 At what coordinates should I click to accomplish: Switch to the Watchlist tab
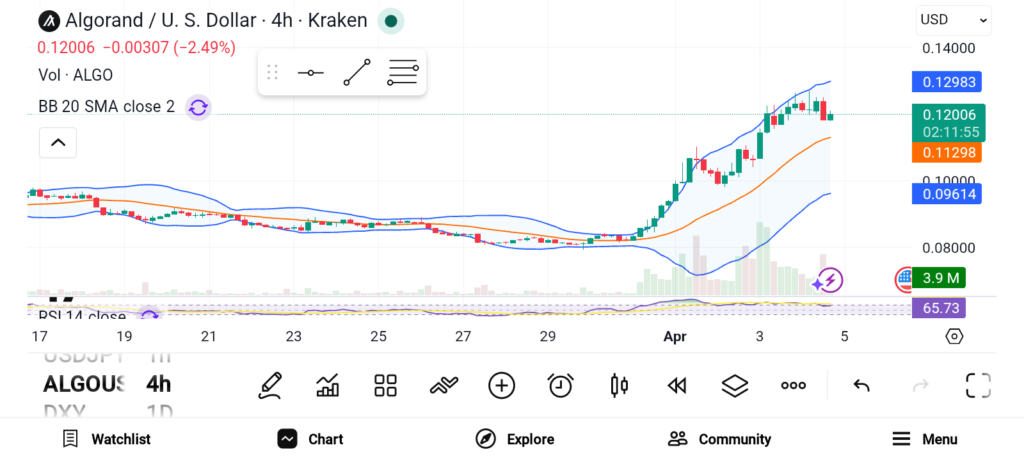[106, 439]
